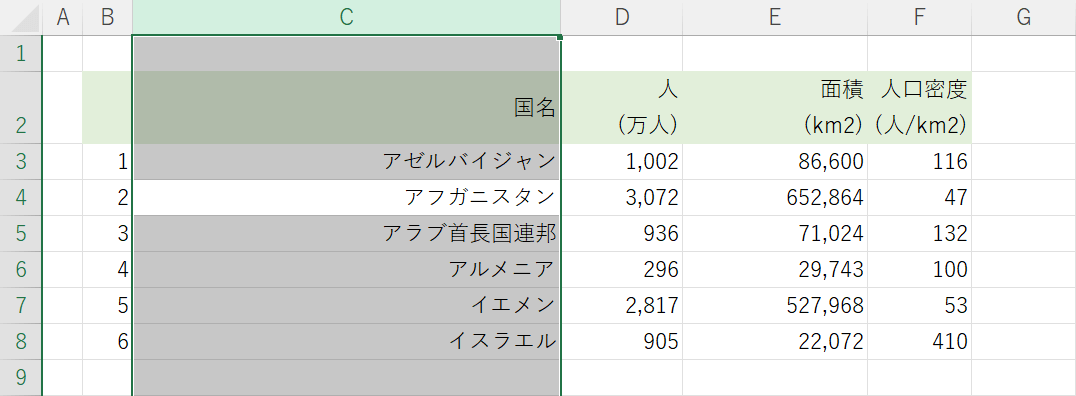Click index cell for アラブ首長国連邦 row
The width and height of the screenshot is (1076, 396).
click(107, 233)
